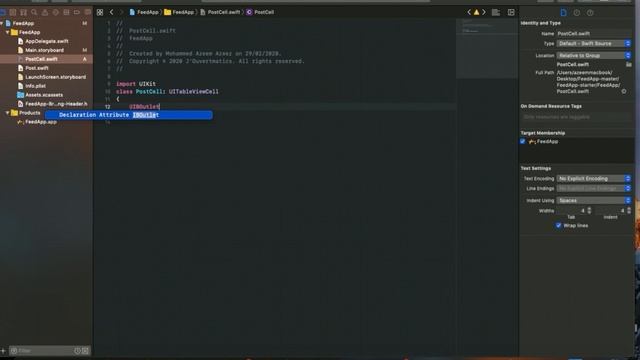Viewport: 640px width, 360px height.
Task: Click the 'import UIKit' code line
Action: click(136, 84)
